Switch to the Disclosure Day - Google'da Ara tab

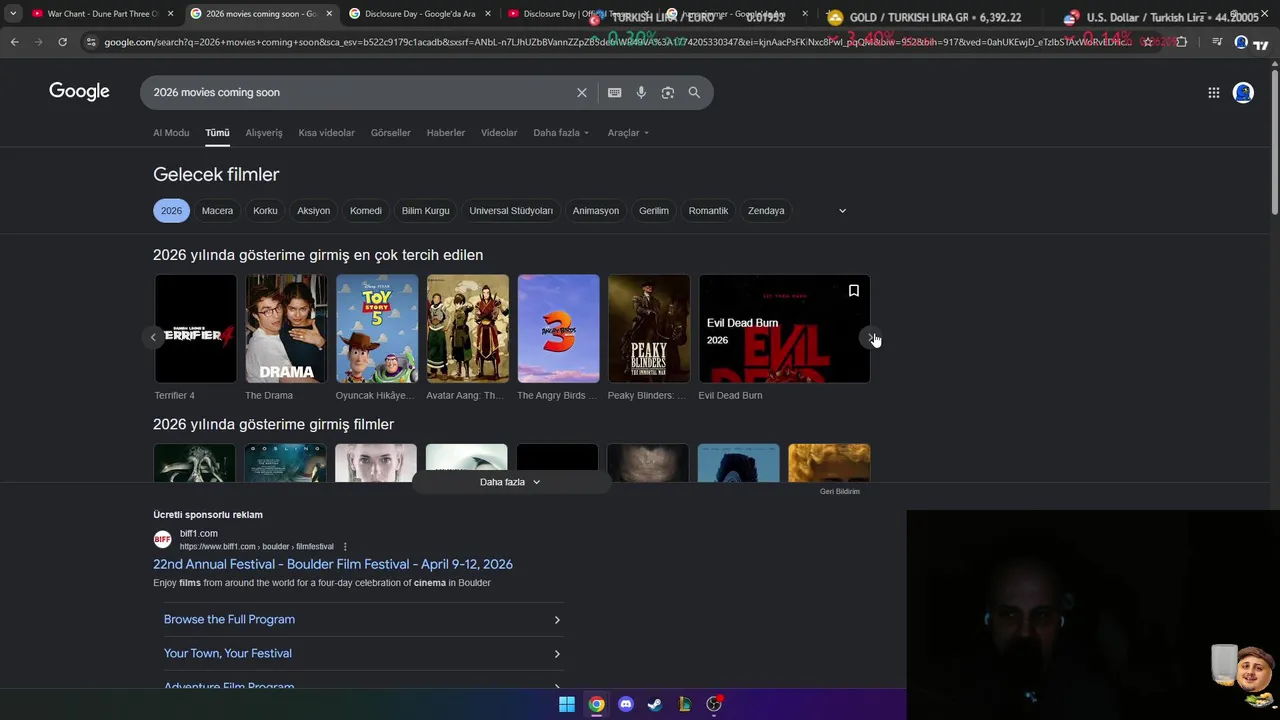point(420,14)
